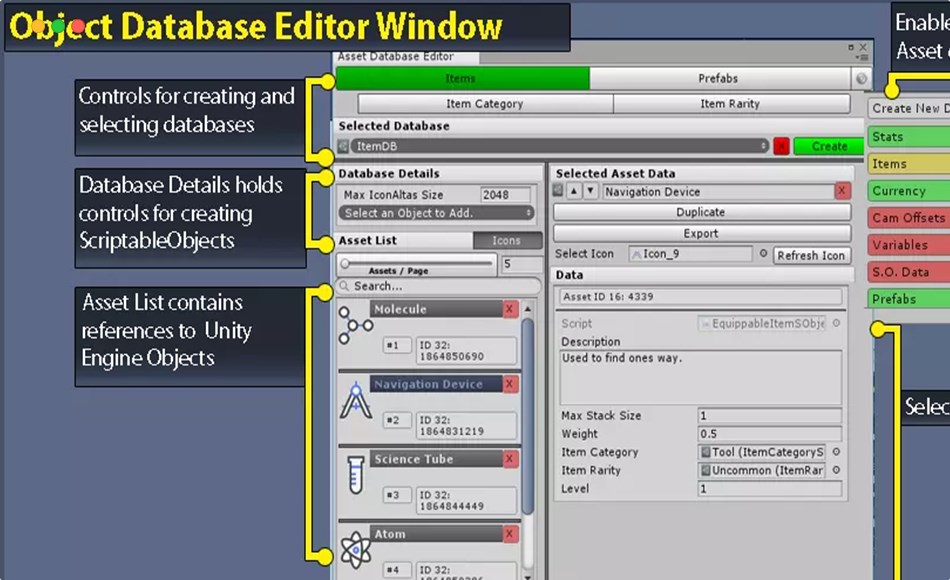
Task: Open the Item Rarity object selector
Action: (836, 470)
